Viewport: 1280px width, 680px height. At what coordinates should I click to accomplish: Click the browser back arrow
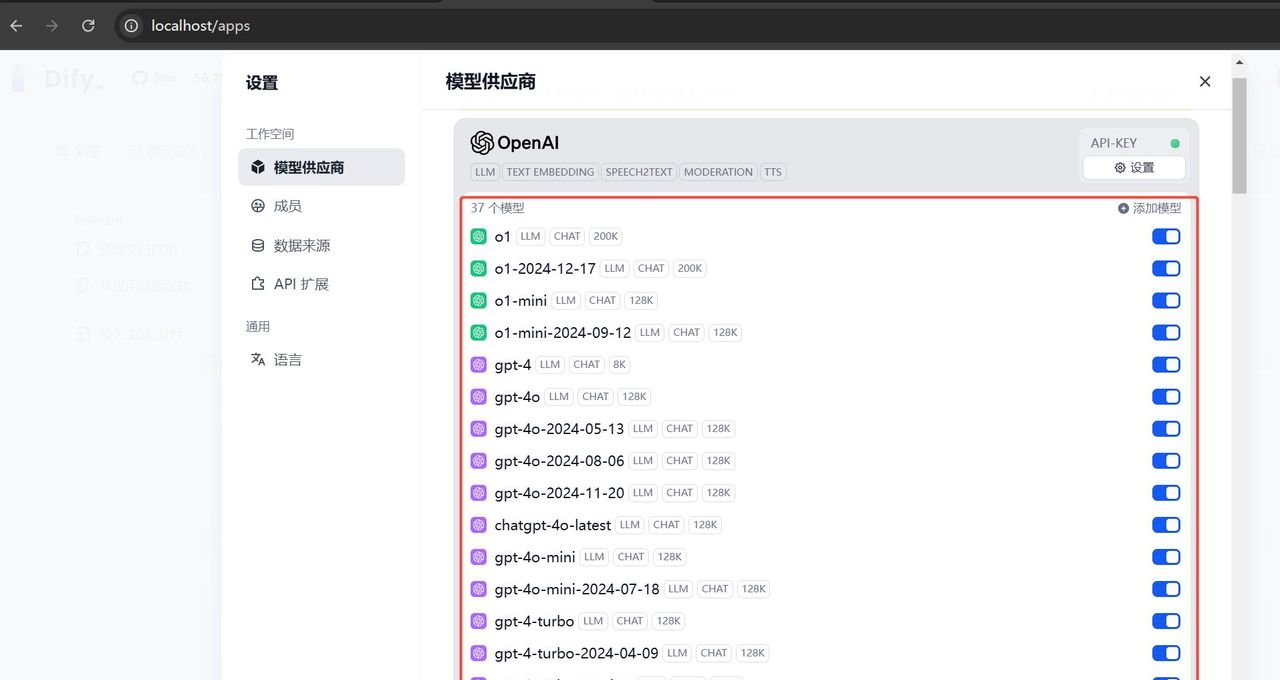[15, 25]
